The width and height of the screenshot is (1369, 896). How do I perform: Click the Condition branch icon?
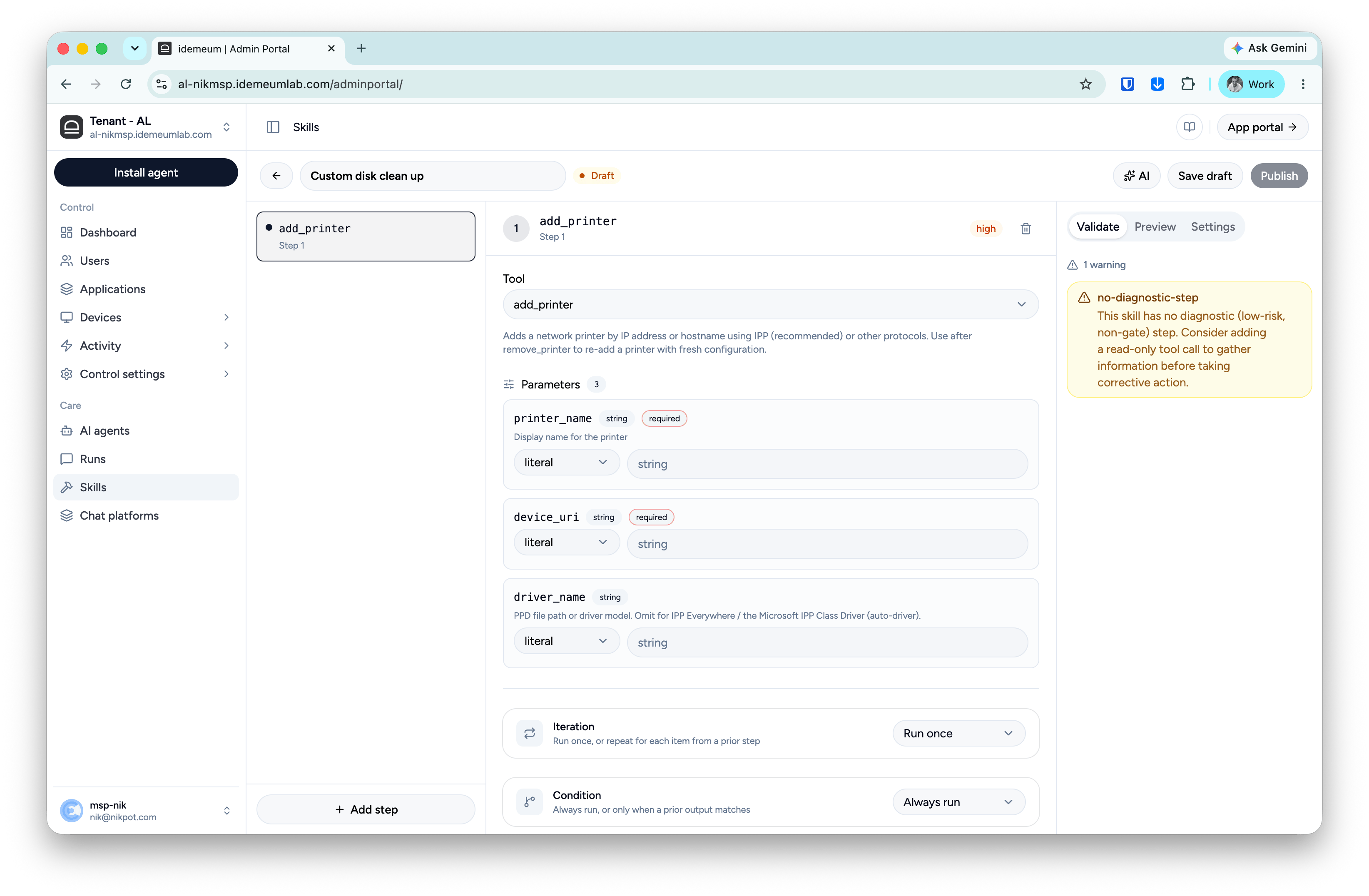point(529,801)
